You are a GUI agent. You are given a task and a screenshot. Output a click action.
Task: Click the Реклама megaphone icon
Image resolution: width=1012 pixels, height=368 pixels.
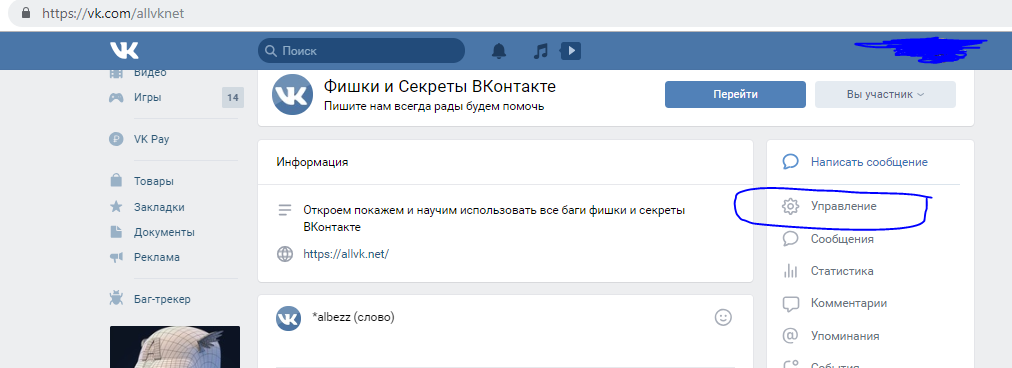click(x=116, y=257)
